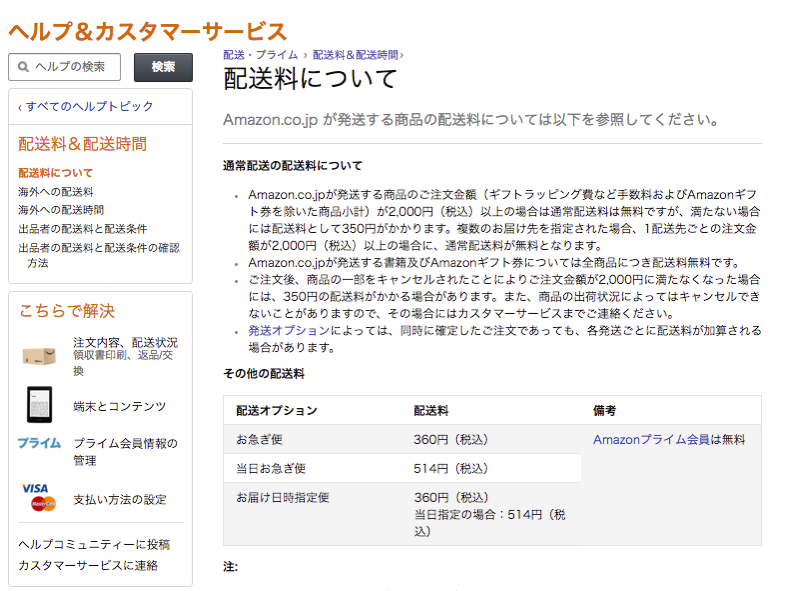Open 出品者の配送料と配送条件の確認方法 sidebar item
The image size is (809, 591).
pos(99,255)
